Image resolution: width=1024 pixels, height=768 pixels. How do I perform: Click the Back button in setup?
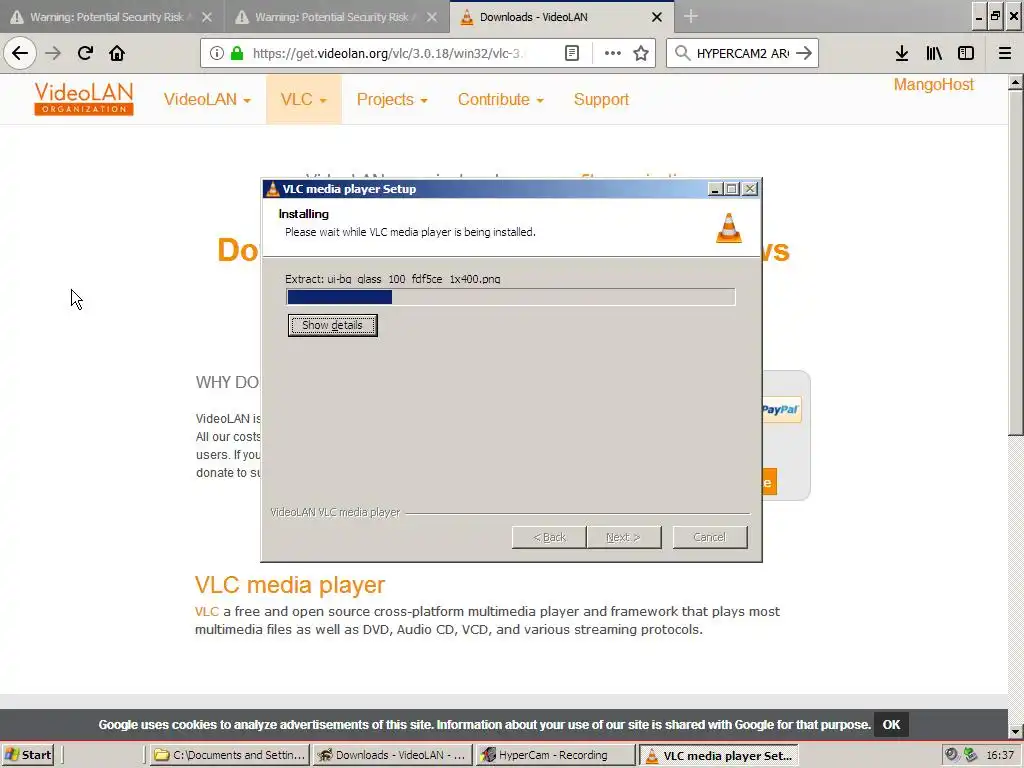click(x=549, y=537)
